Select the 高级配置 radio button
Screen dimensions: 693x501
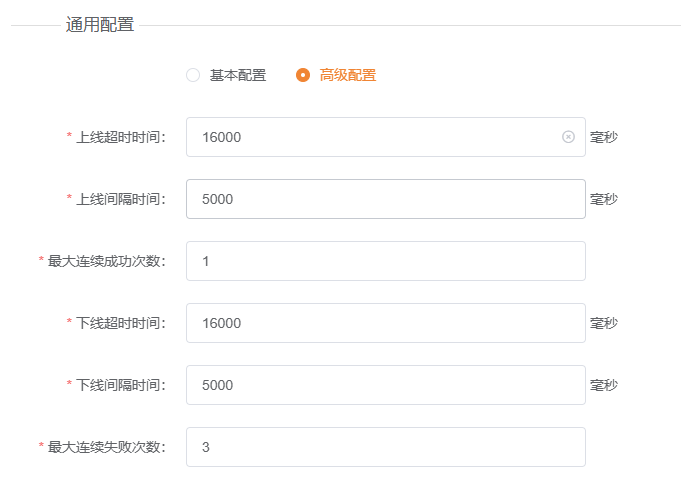303,75
